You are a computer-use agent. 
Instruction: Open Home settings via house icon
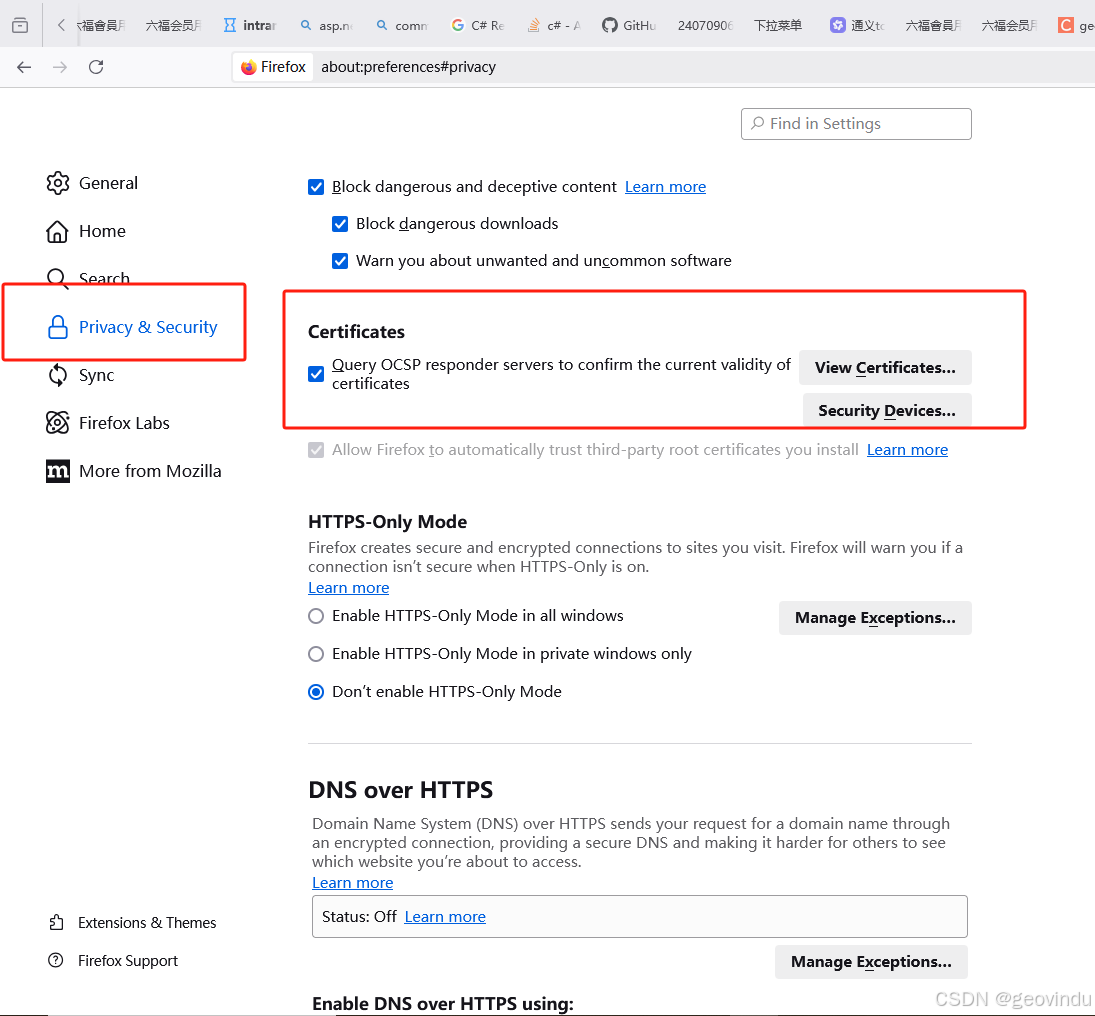tap(58, 231)
